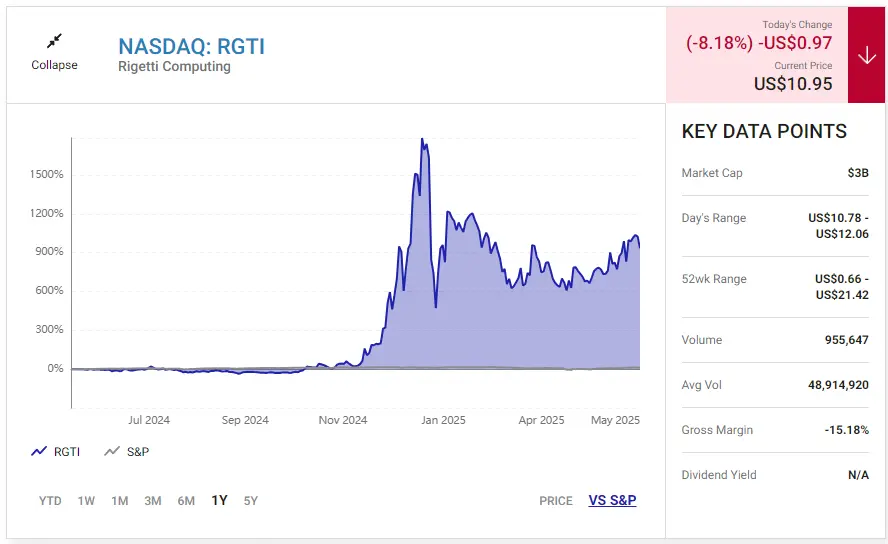Switch chart to PRICE view
This screenshot has height=544, width=888.
pyautogui.click(x=556, y=501)
